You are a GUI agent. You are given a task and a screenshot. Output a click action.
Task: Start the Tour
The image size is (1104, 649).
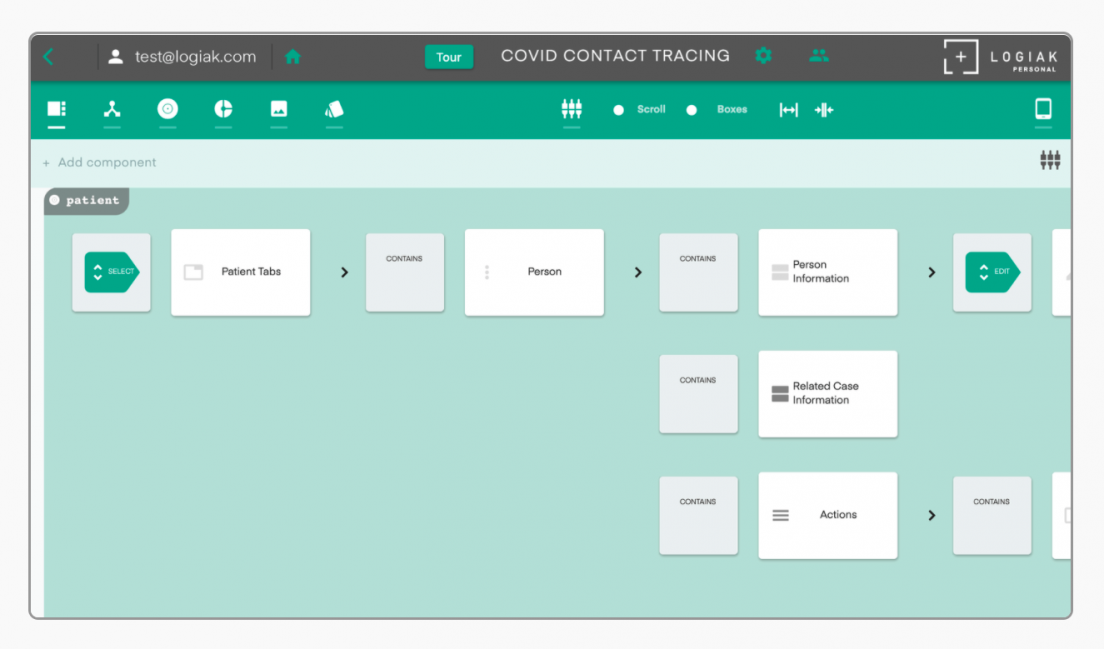click(449, 57)
